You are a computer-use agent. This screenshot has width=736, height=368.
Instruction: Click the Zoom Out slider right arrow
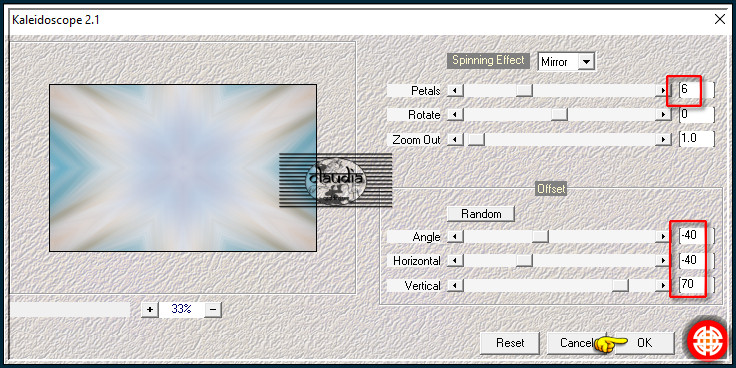pos(663,139)
